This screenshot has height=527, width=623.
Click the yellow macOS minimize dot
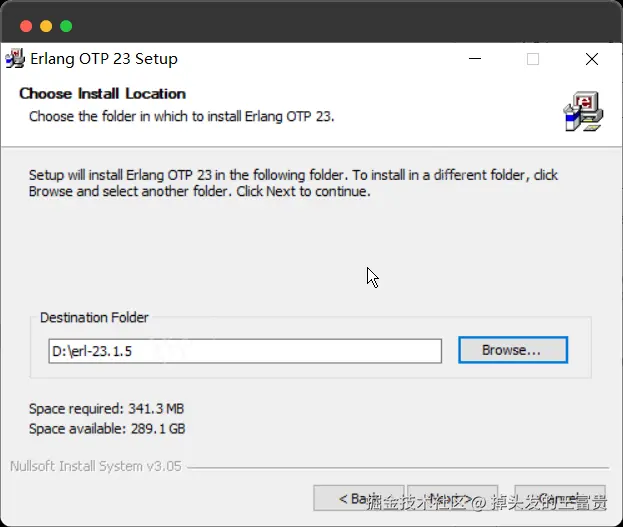pos(46,26)
